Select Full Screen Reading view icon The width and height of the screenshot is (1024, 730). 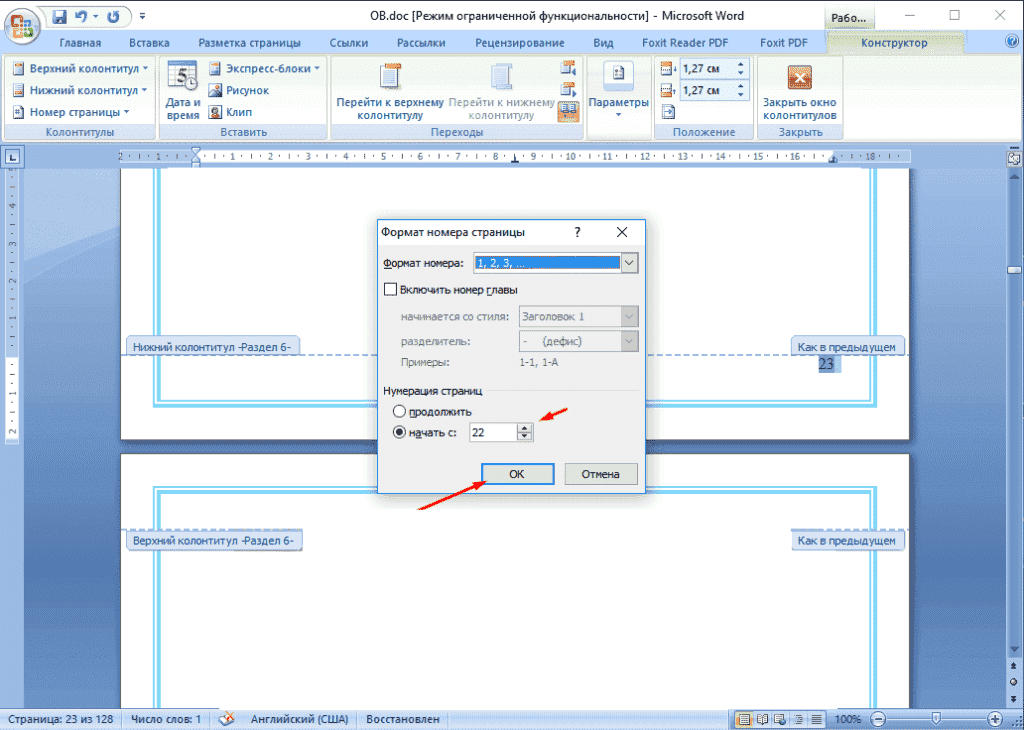[x=761, y=719]
